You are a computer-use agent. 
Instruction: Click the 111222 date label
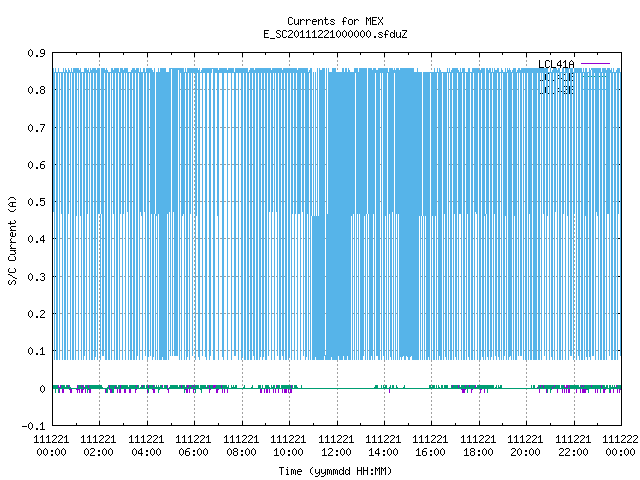(x=620, y=439)
